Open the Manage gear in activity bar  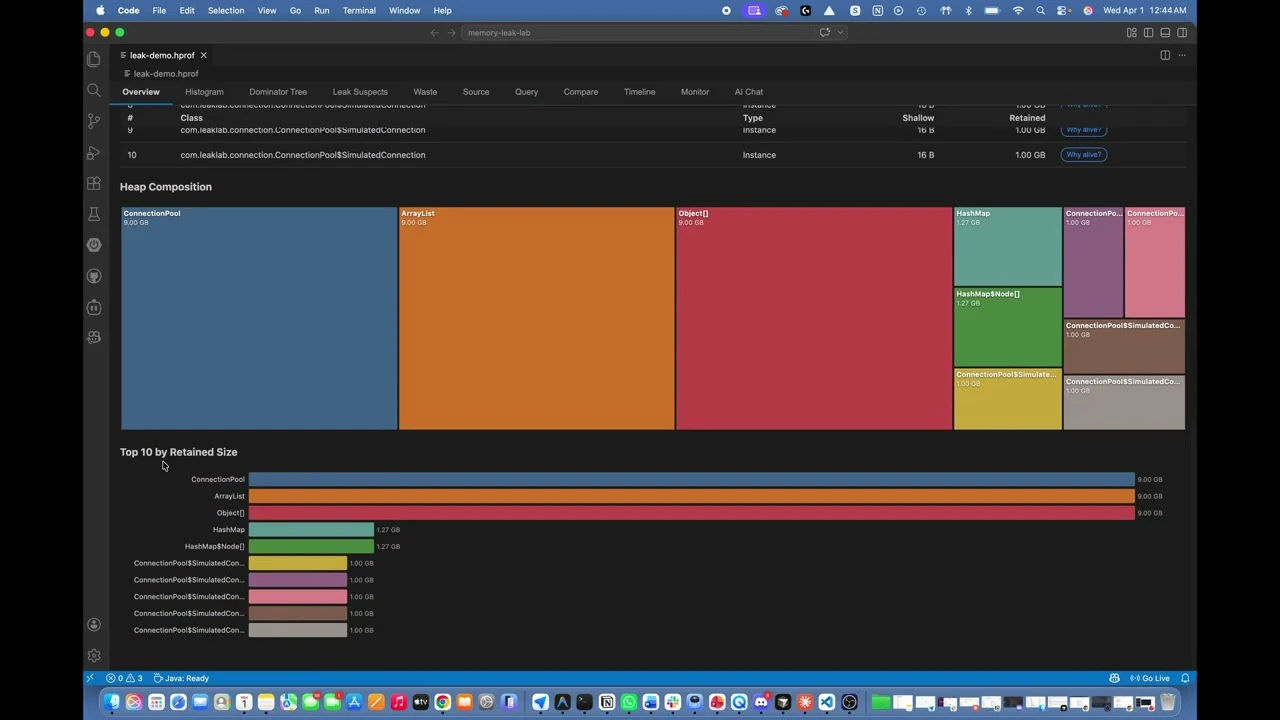coord(94,656)
